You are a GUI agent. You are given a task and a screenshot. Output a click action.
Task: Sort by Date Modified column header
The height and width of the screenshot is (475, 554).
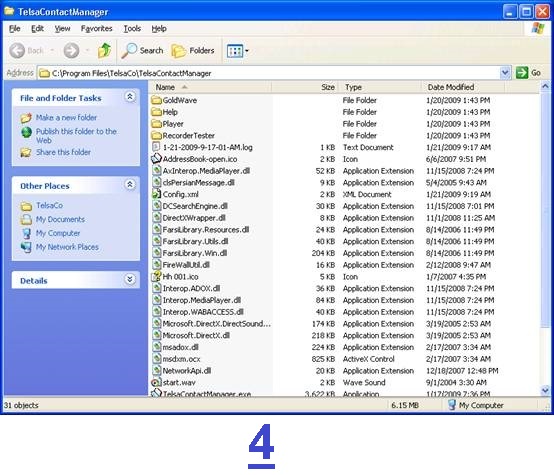click(x=463, y=87)
